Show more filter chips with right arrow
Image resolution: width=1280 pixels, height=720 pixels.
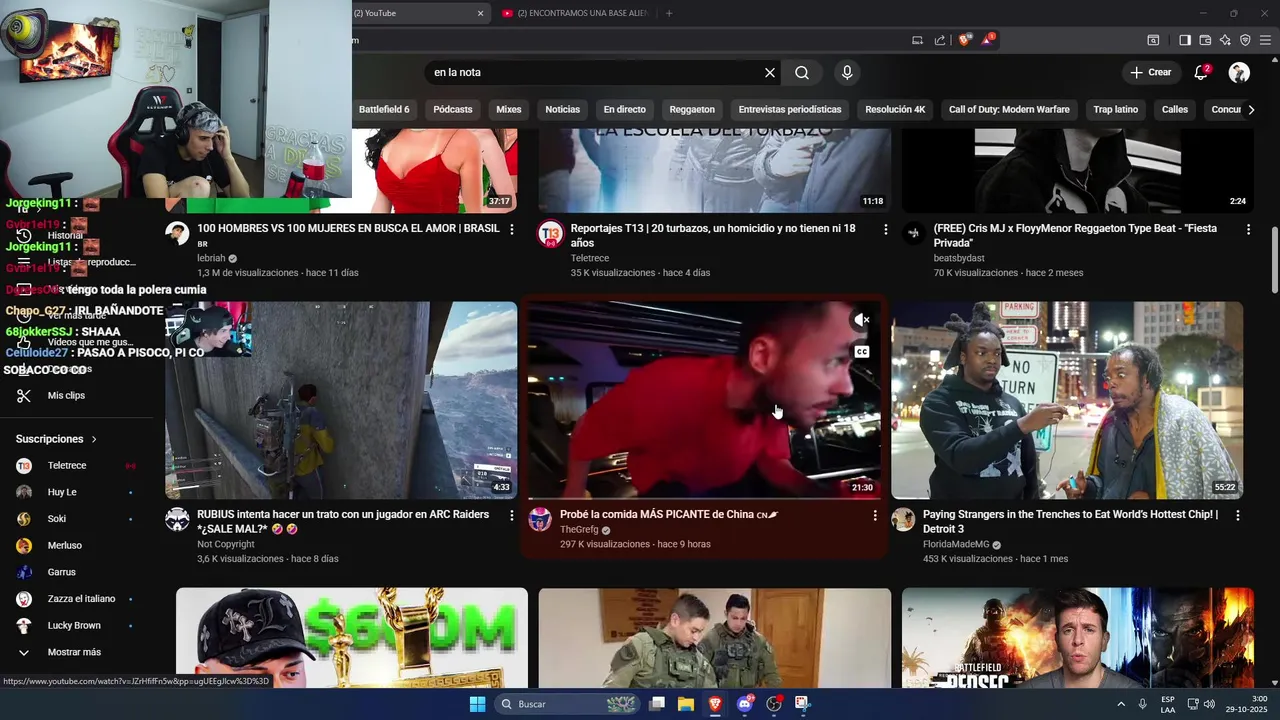pyautogui.click(x=1251, y=110)
